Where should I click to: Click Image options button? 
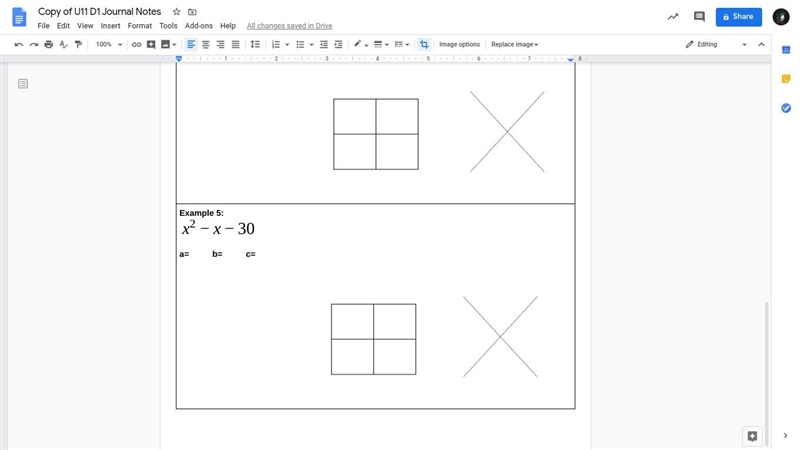pyautogui.click(x=459, y=44)
